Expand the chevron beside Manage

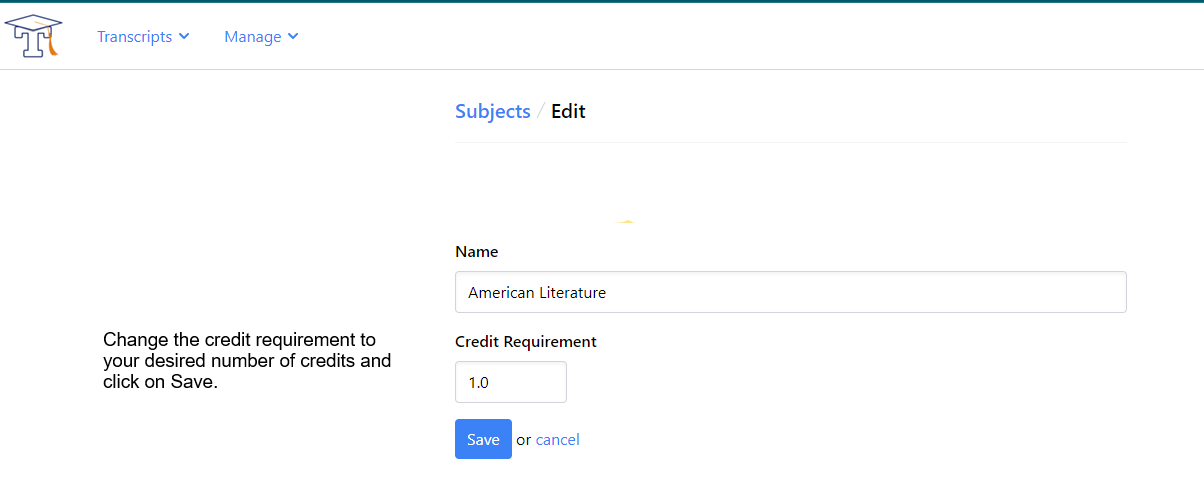coord(293,37)
